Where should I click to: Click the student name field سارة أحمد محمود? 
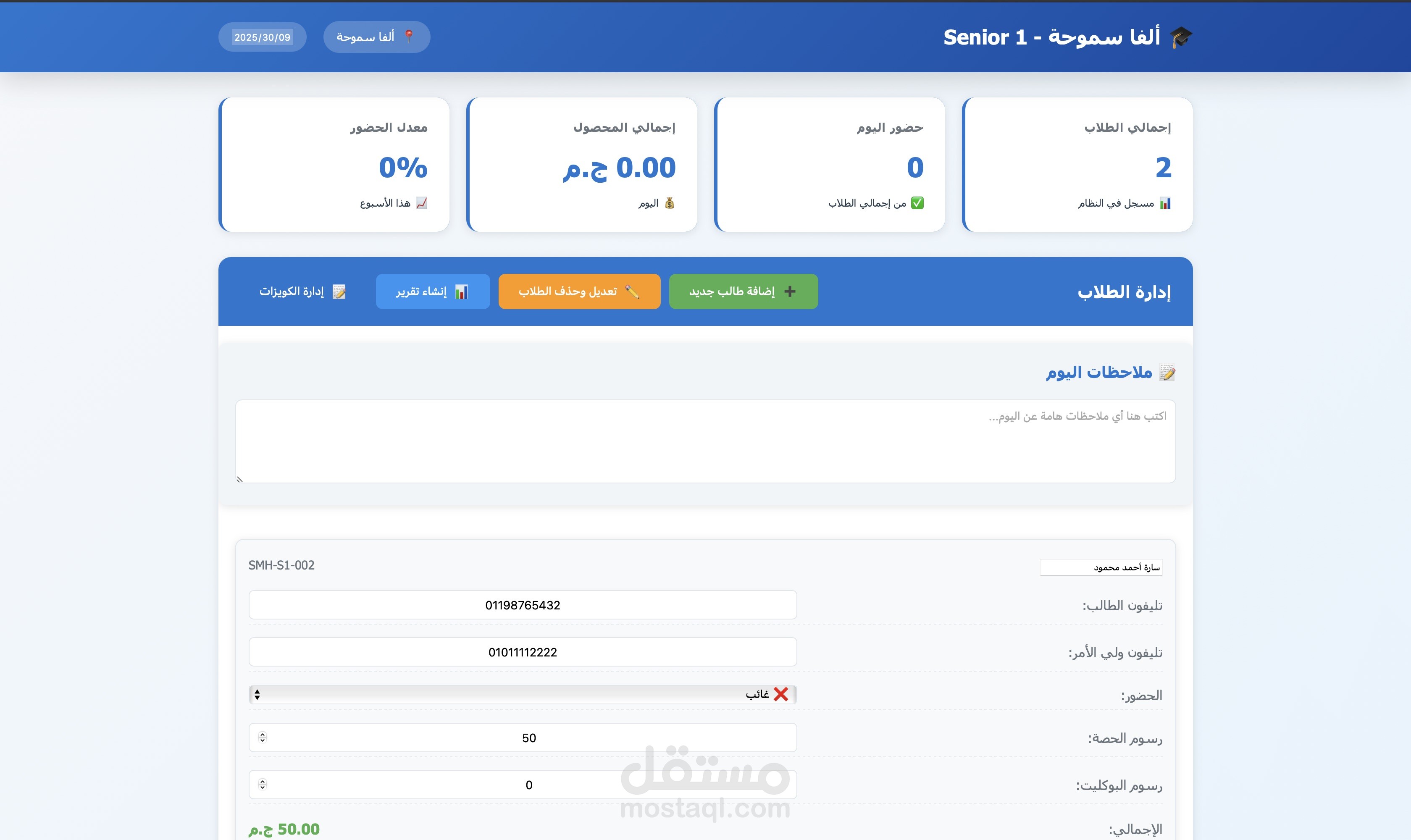pyautogui.click(x=1101, y=567)
